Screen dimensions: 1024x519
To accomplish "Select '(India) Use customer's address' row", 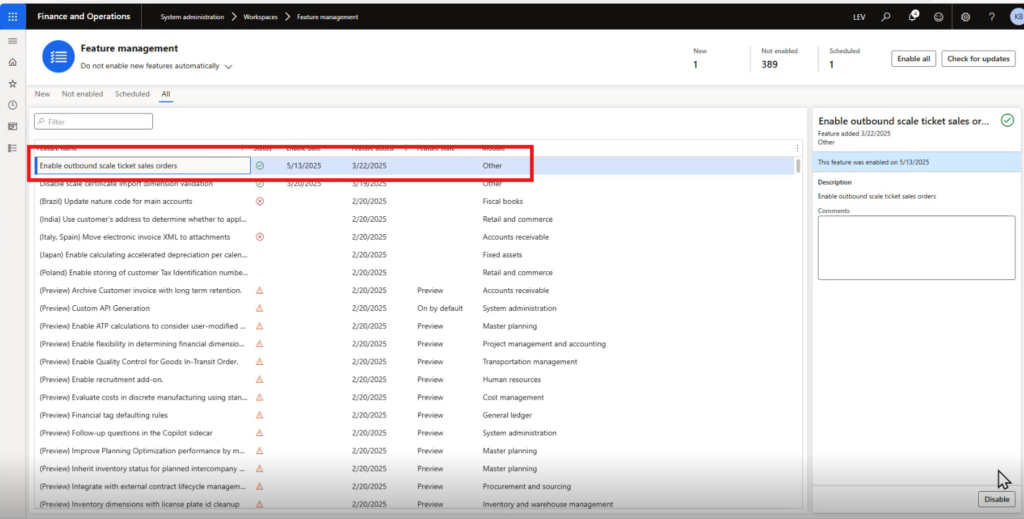I will click(x=416, y=219).
